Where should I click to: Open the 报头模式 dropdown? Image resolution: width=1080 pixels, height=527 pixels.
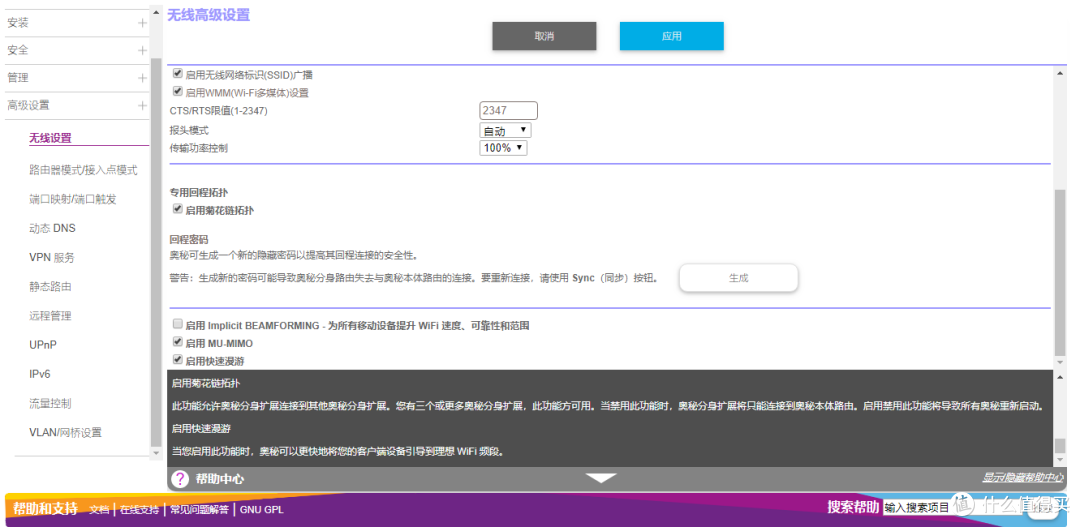[505, 131]
